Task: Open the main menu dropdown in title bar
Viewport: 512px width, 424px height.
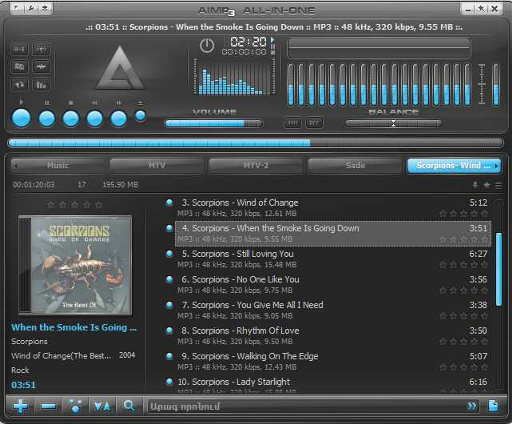Action: [17, 8]
